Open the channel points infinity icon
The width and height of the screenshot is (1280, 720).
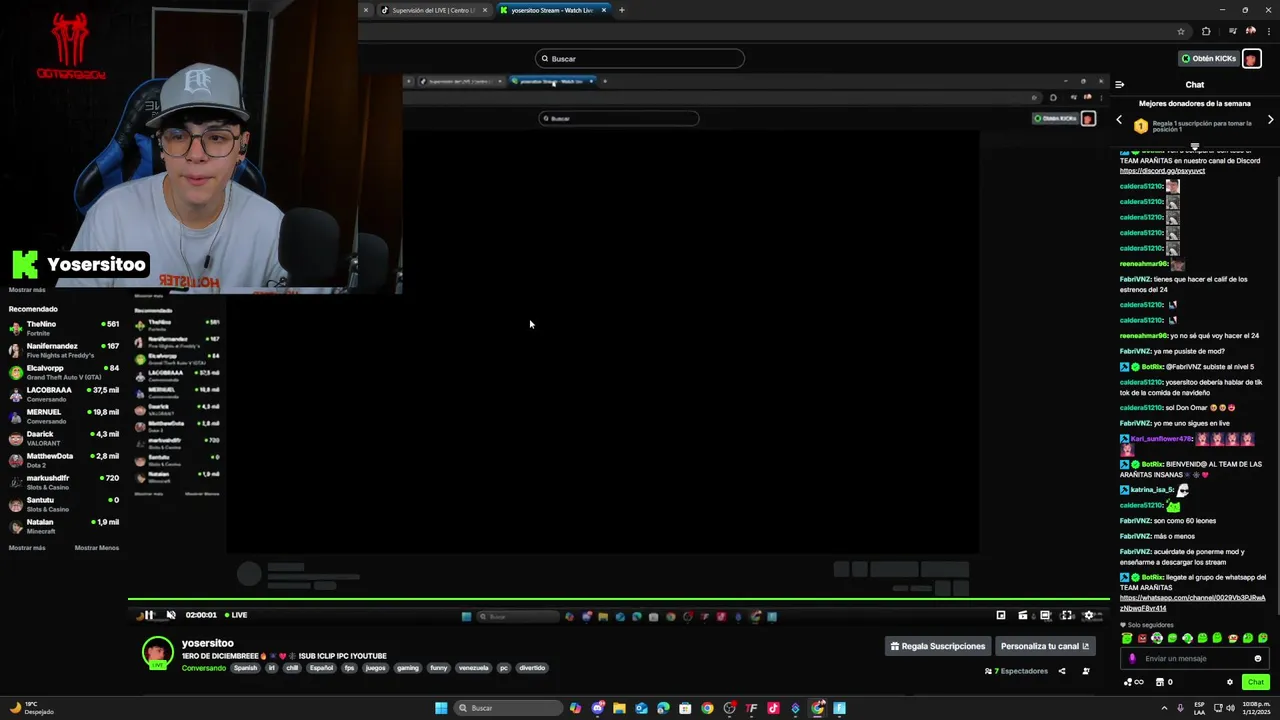point(1133,682)
